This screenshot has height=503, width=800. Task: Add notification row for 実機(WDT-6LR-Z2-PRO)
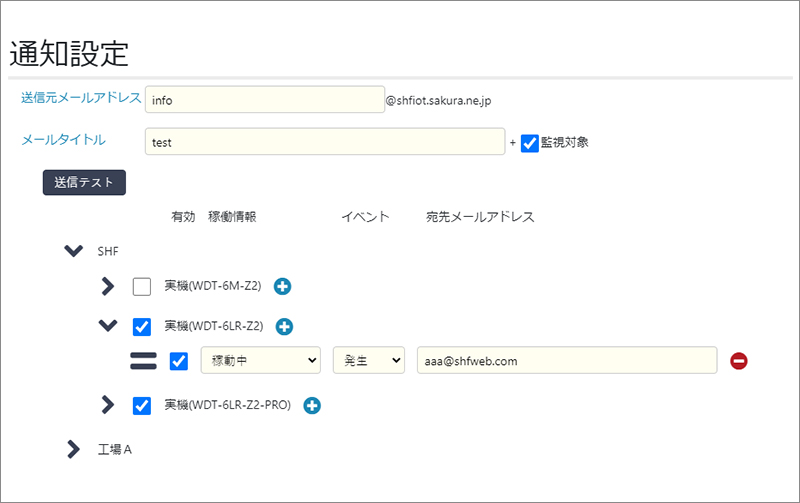pos(312,406)
